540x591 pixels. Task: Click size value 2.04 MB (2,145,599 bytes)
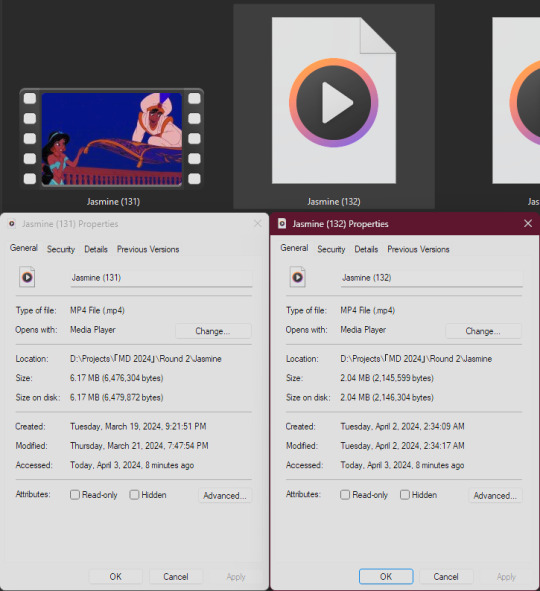tap(387, 378)
